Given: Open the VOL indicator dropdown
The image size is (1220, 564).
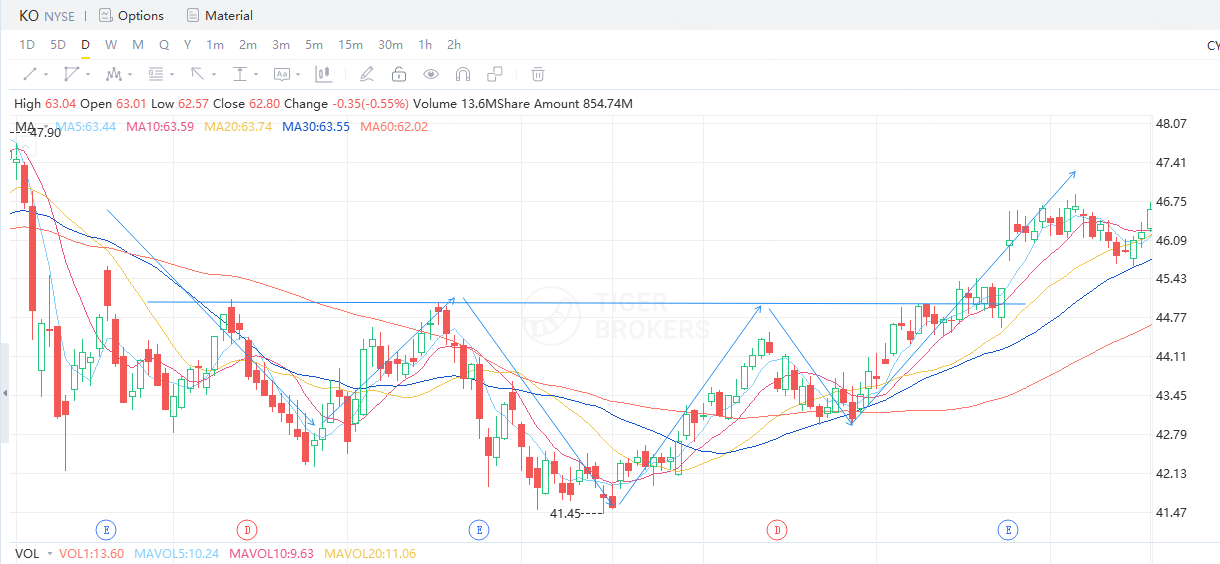Looking at the screenshot, I should click(x=48, y=554).
